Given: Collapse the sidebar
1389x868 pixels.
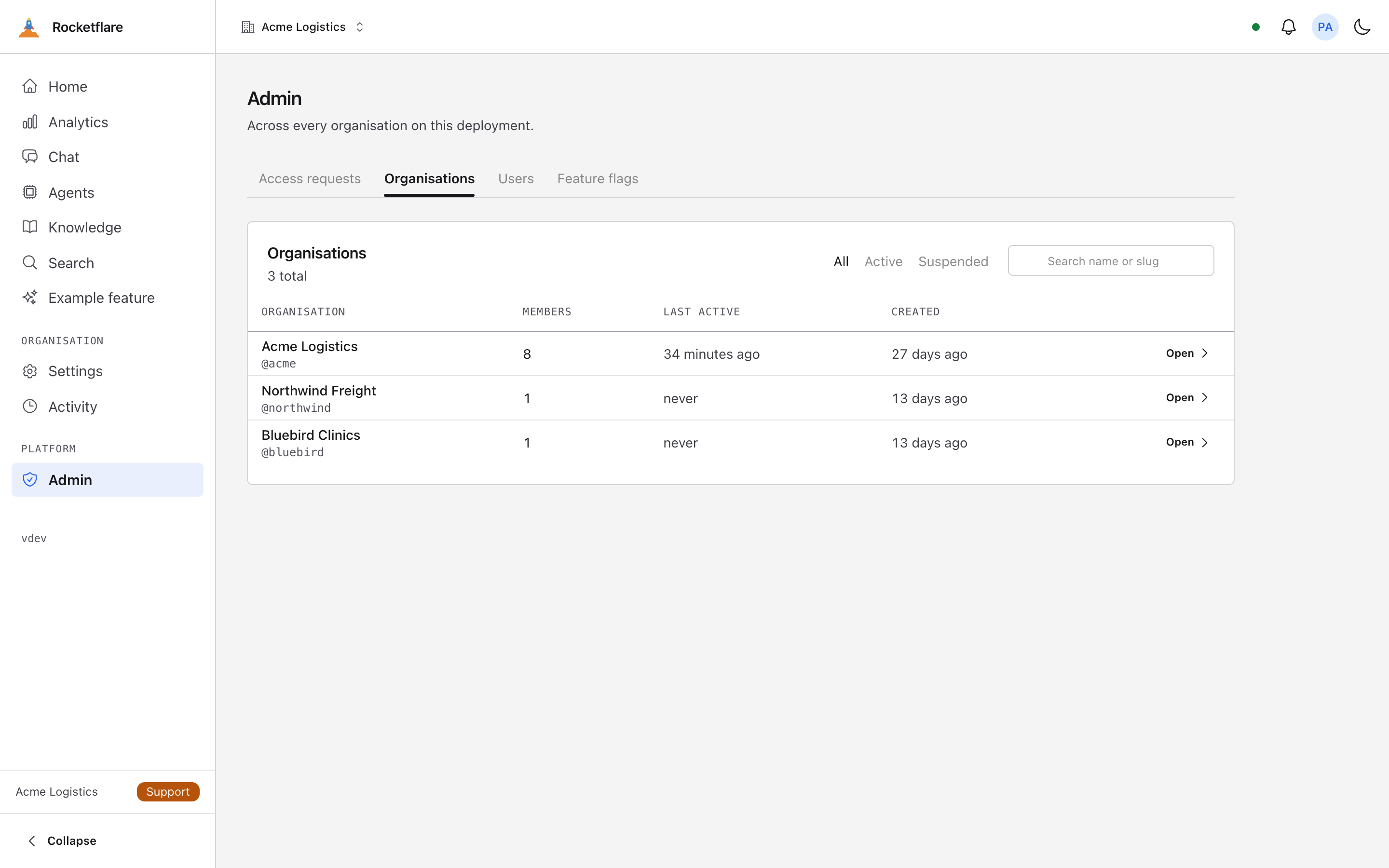Looking at the screenshot, I should pos(62,841).
